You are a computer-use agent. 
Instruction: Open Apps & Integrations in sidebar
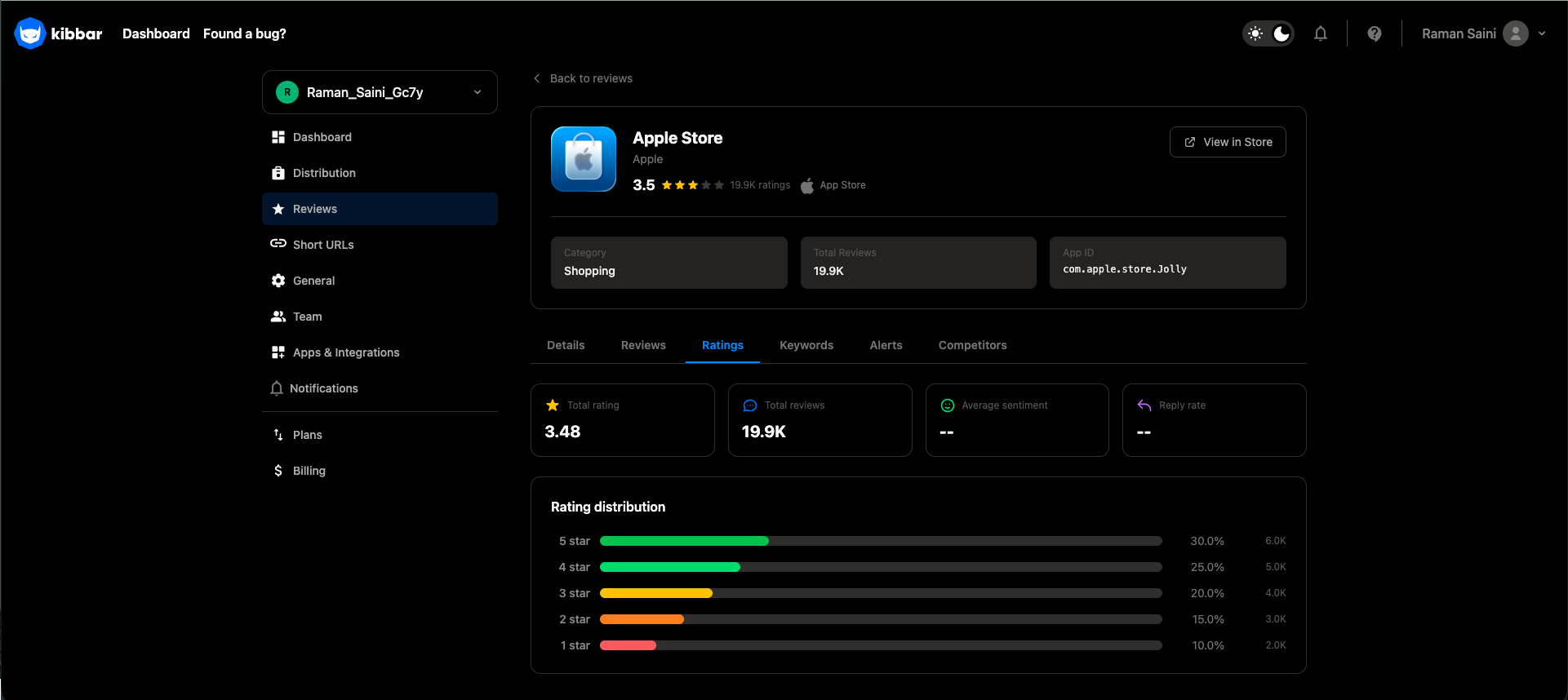(345, 352)
